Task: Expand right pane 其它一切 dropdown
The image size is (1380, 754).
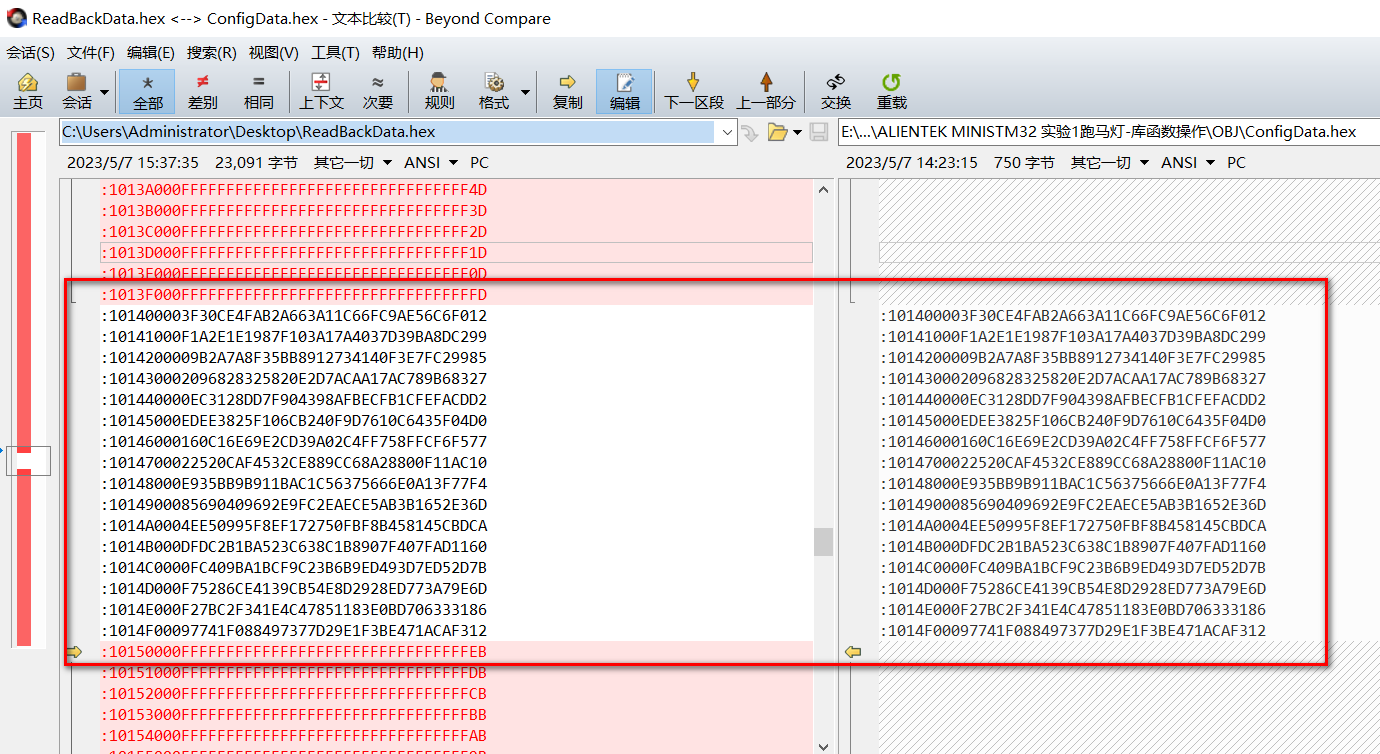Action: point(1112,162)
